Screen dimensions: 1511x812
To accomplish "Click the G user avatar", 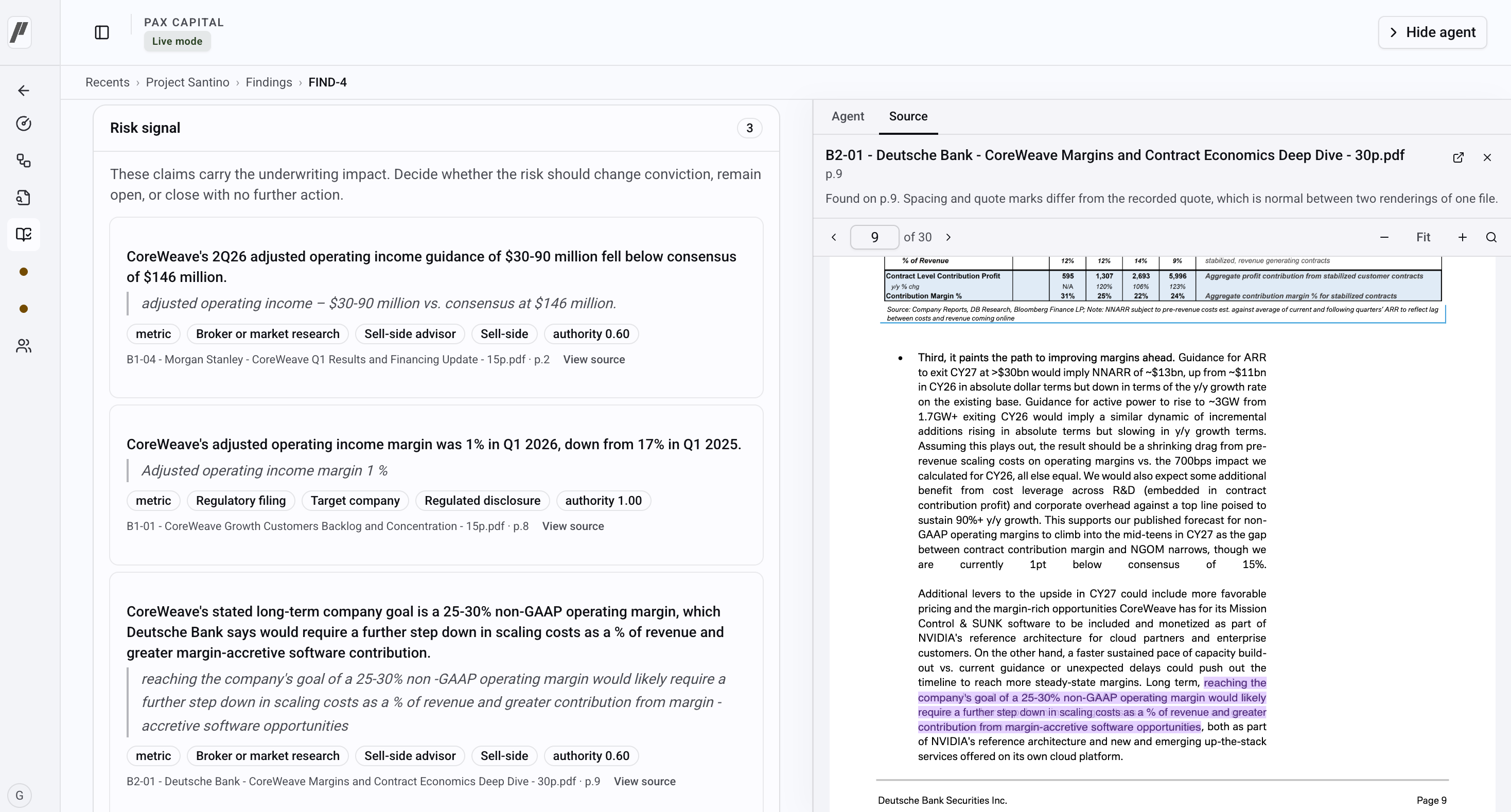I will point(20,795).
